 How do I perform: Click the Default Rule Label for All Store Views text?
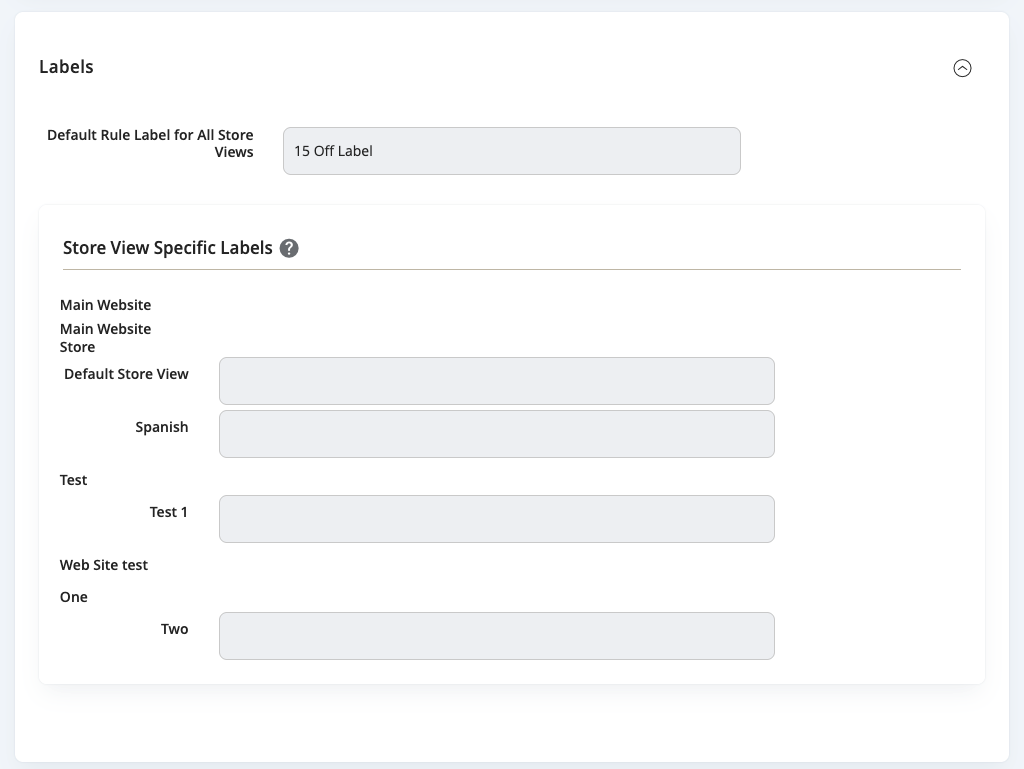tap(150, 143)
